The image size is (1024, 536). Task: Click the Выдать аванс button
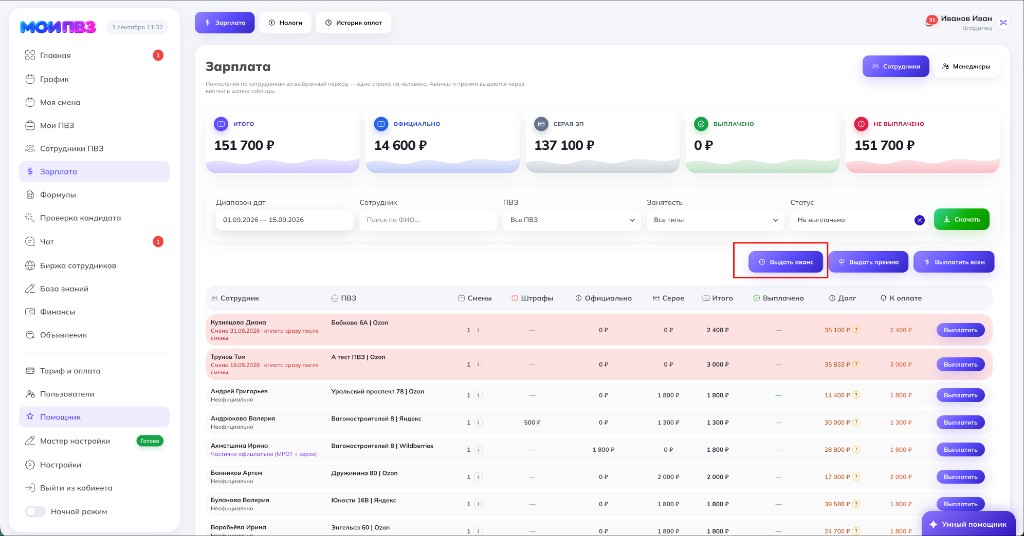[786, 262]
